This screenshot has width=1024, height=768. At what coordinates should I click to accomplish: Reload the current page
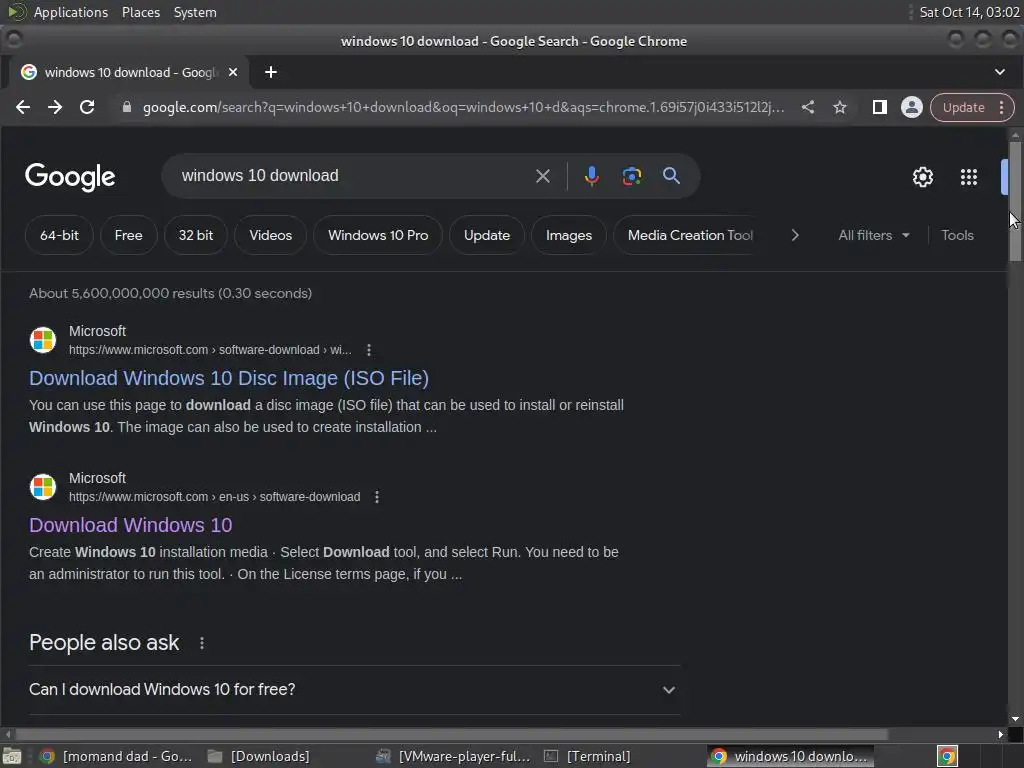click(87, 107)
